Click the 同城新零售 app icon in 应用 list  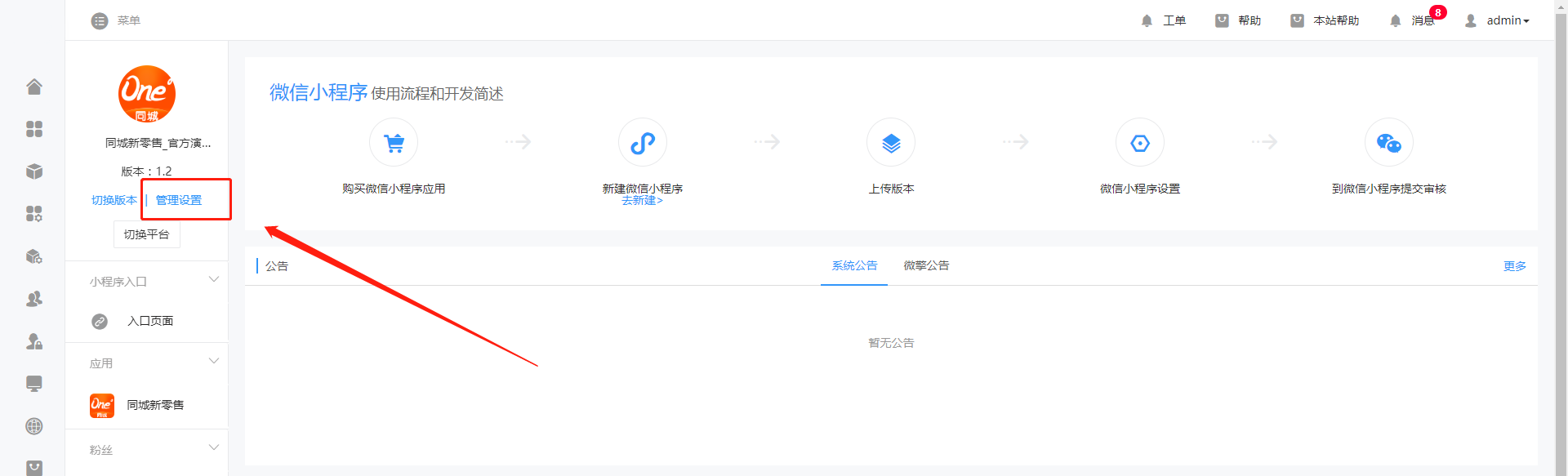(x=102, y=406)
